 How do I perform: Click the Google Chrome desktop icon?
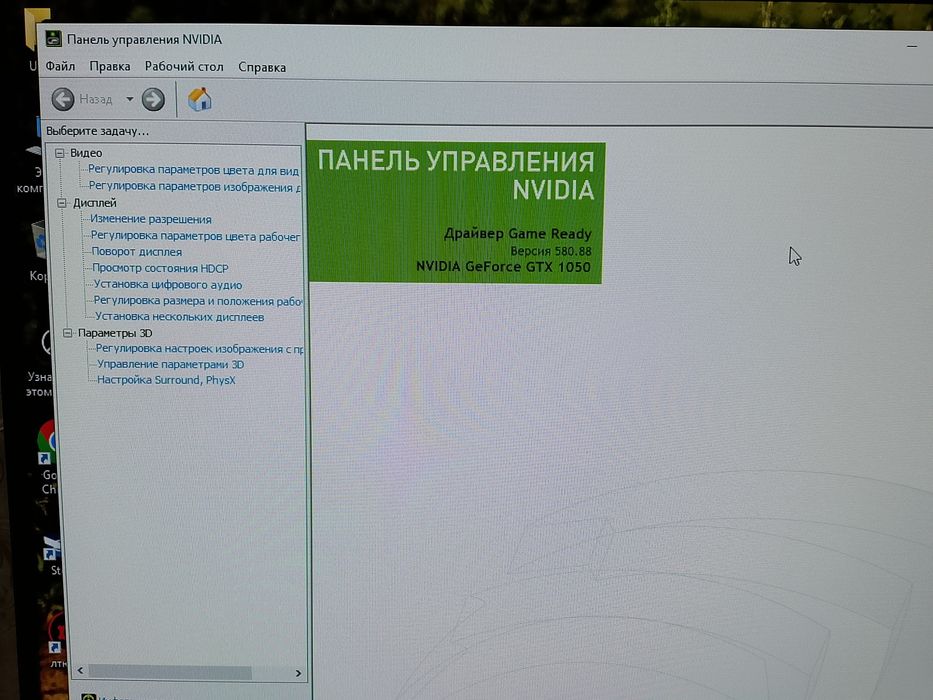[46, 457]
